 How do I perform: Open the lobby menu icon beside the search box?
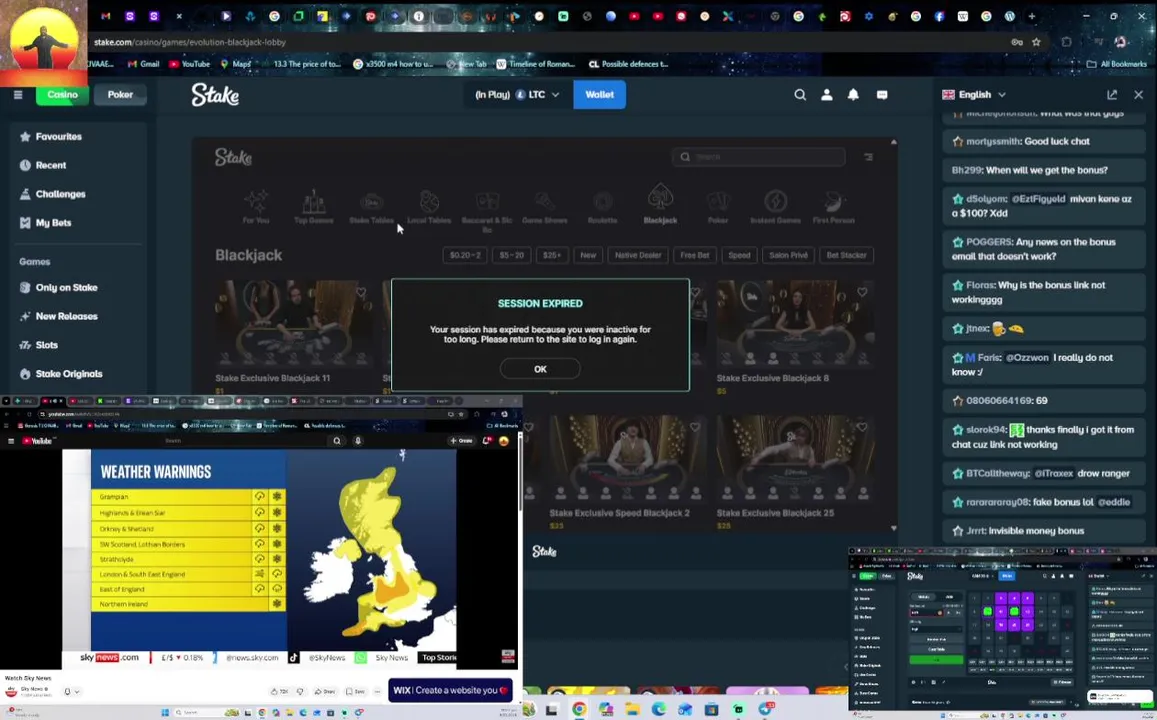(868, 156)
